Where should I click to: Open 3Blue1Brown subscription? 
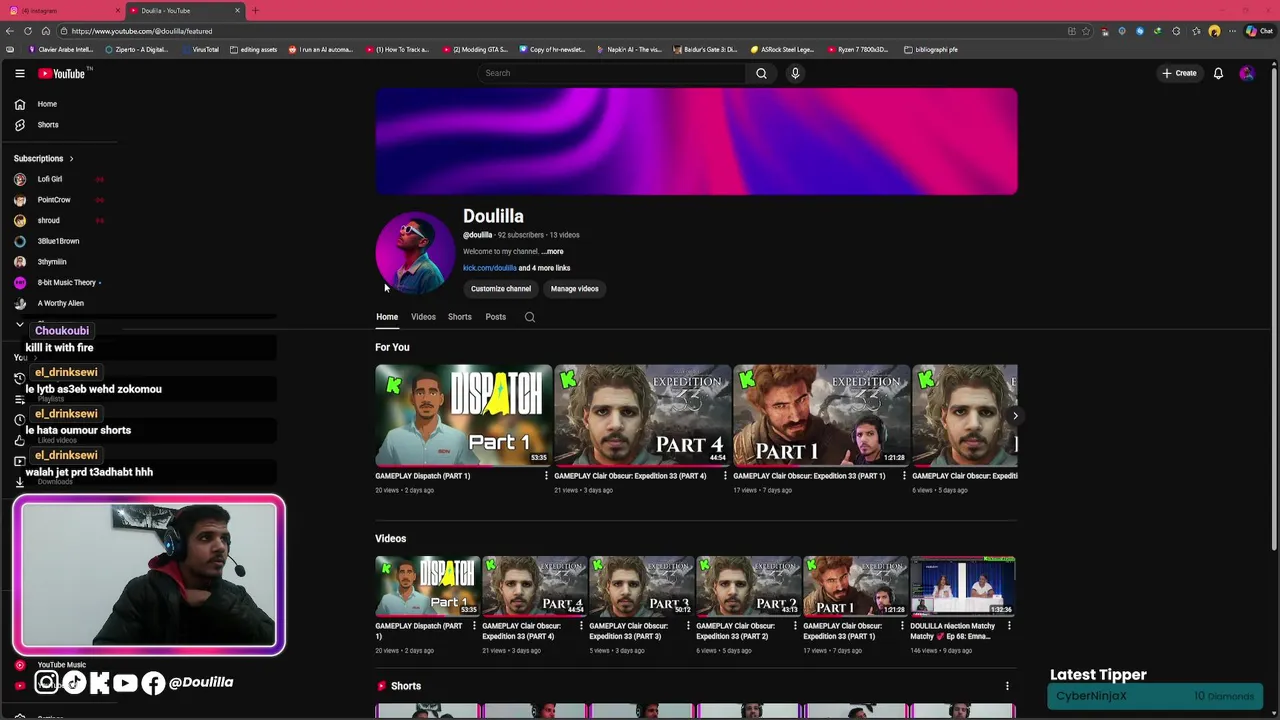[60, 241]
